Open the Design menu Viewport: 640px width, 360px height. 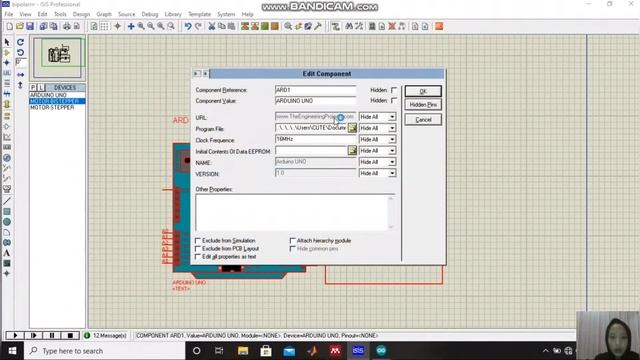(x=81, y=14)
